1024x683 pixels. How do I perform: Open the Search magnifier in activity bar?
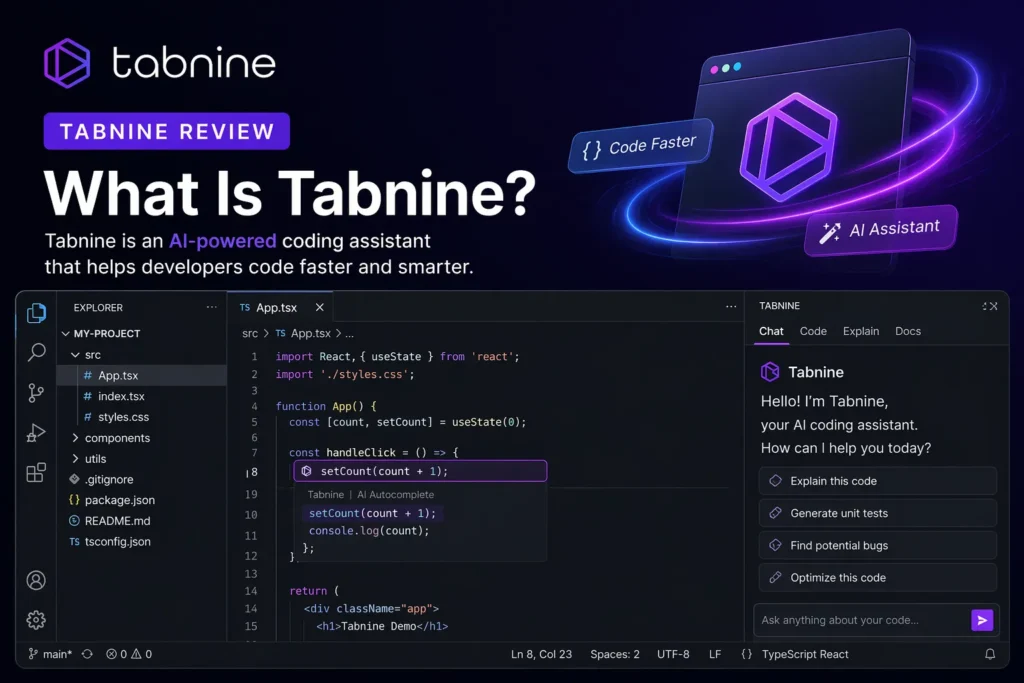(x=37, y=353)
